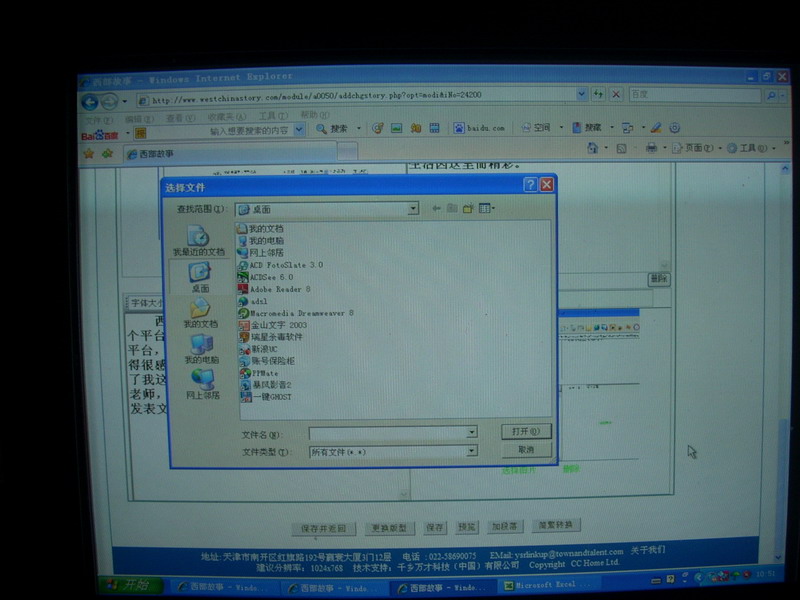The height and width of the screenshot is (600, 800).
Task: Select 金山文字 2003 in the file list
Action: (x=273, y=325)
